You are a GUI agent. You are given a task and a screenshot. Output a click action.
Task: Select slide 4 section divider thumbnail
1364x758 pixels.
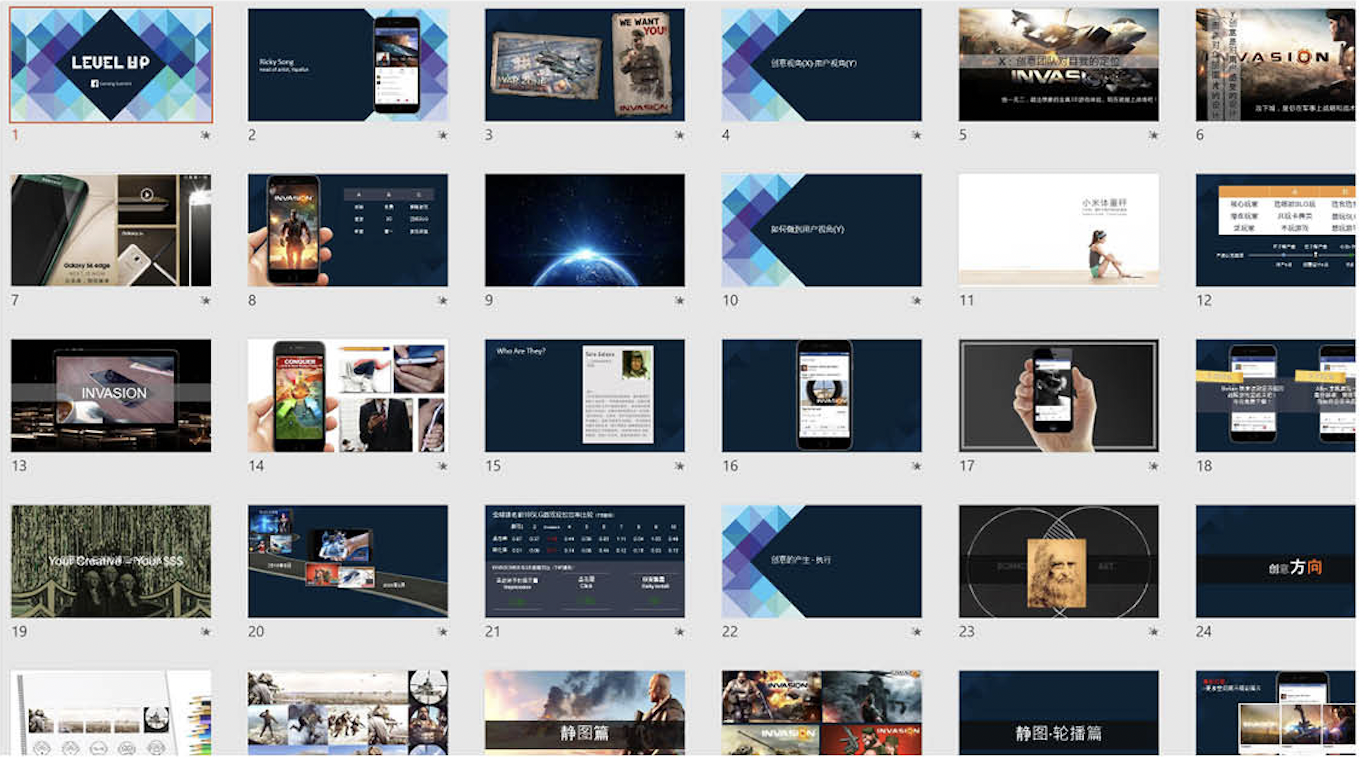(822, 65)
